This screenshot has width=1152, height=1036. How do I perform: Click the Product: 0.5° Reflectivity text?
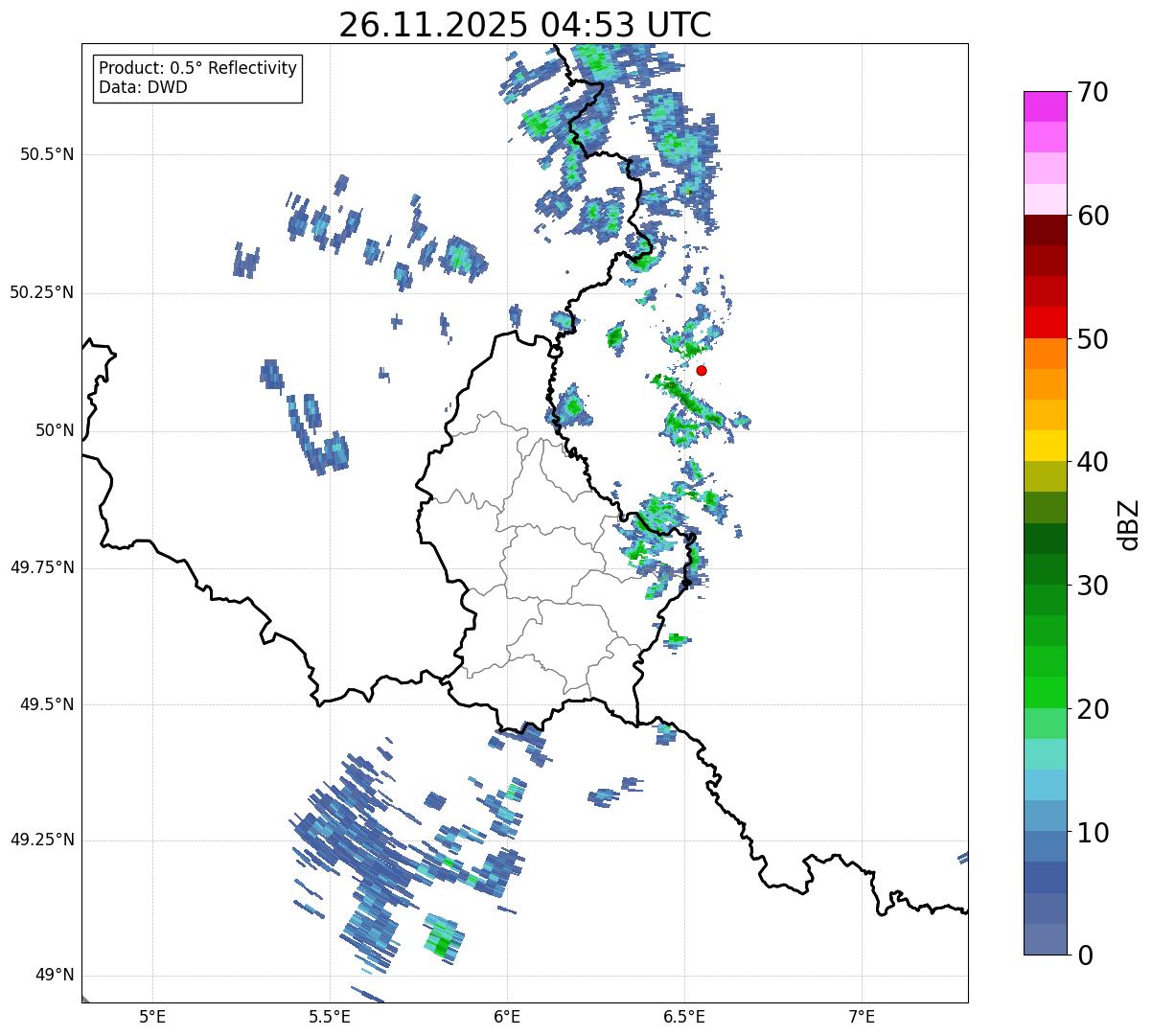[x=197, y=69]
